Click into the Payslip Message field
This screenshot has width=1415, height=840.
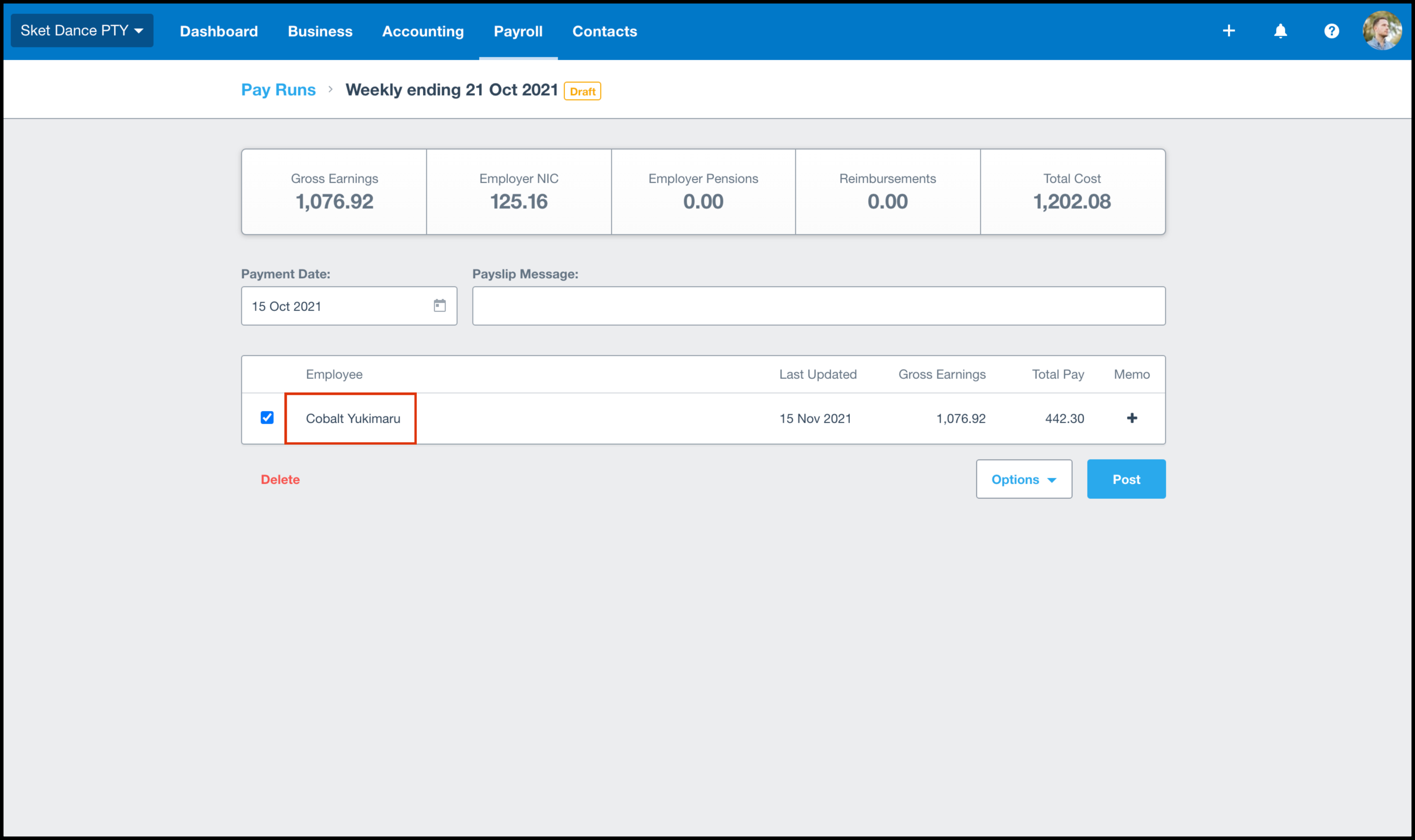[x=818, y=306]
